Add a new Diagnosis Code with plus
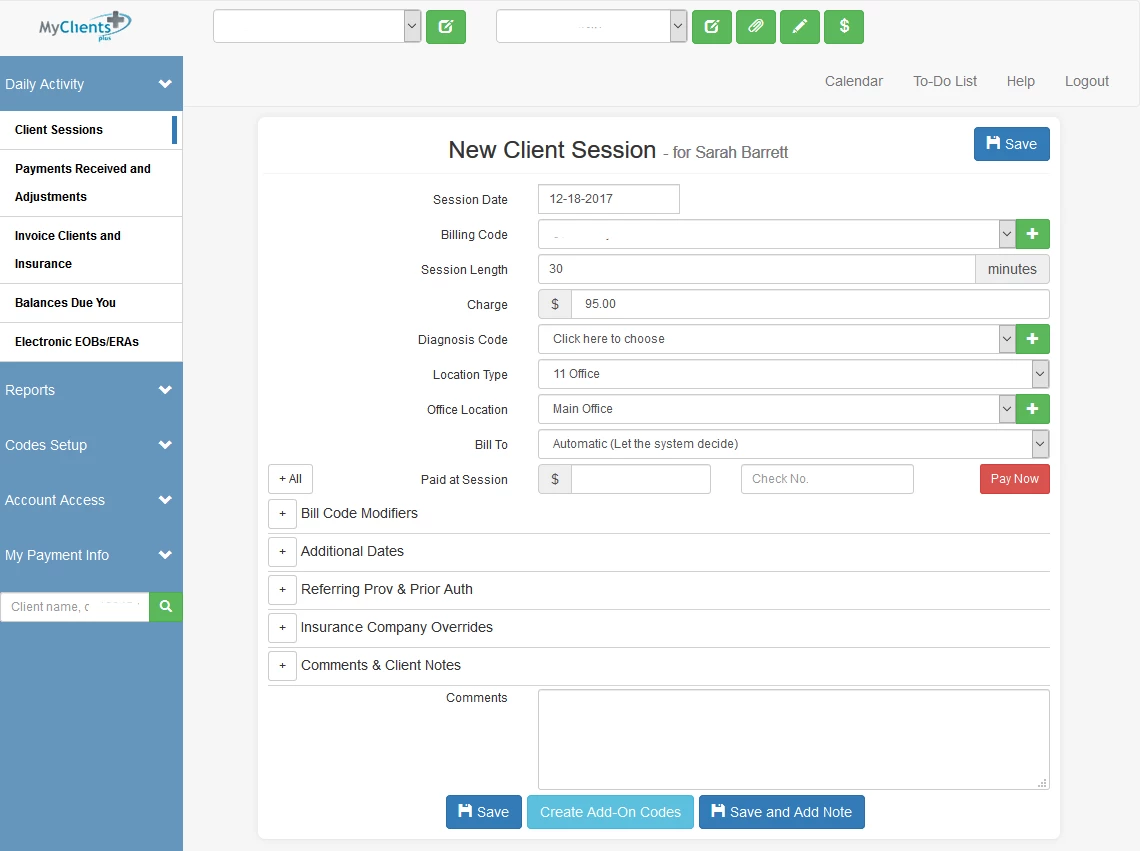The width and height of the screenshot is (1141, 851). 1033,339
